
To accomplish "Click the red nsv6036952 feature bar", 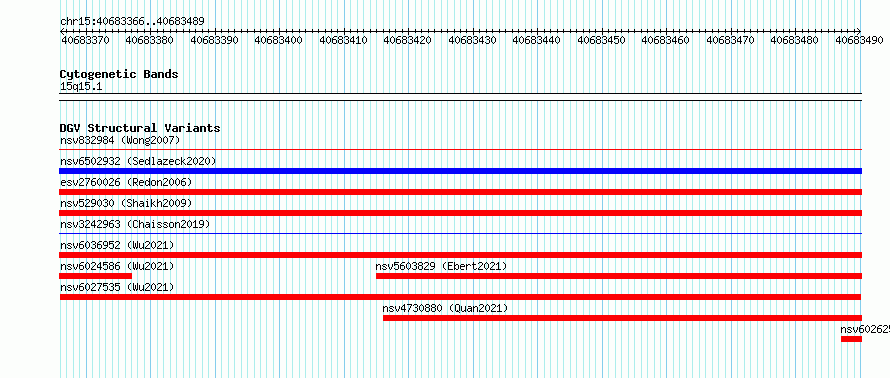I will (x=460, y=255).
